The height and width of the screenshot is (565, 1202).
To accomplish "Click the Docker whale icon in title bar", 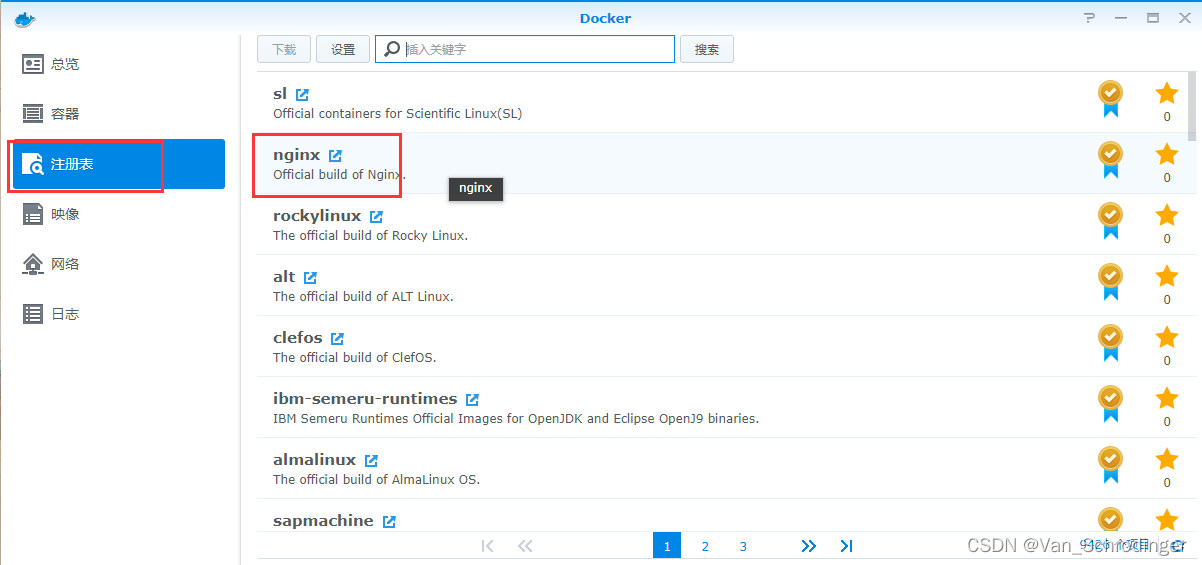I will coord(24,18).
